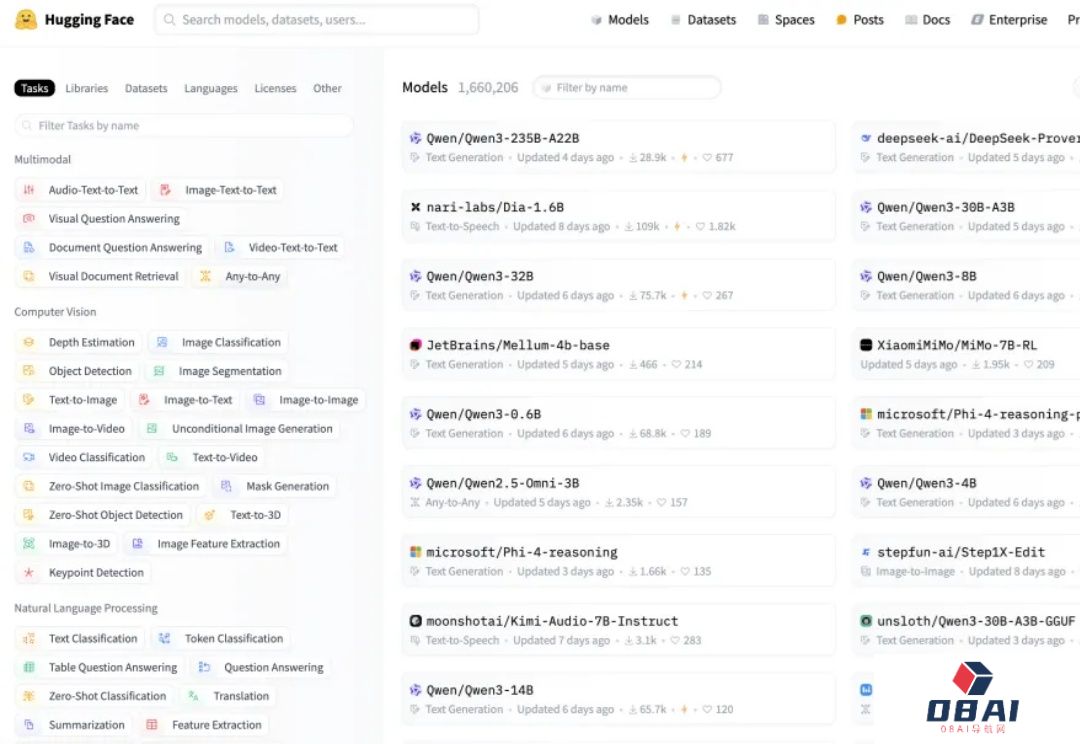Click the Object Detection icon
The height and width of the screenshot is (744, 1080).
(x=28, y=371)
